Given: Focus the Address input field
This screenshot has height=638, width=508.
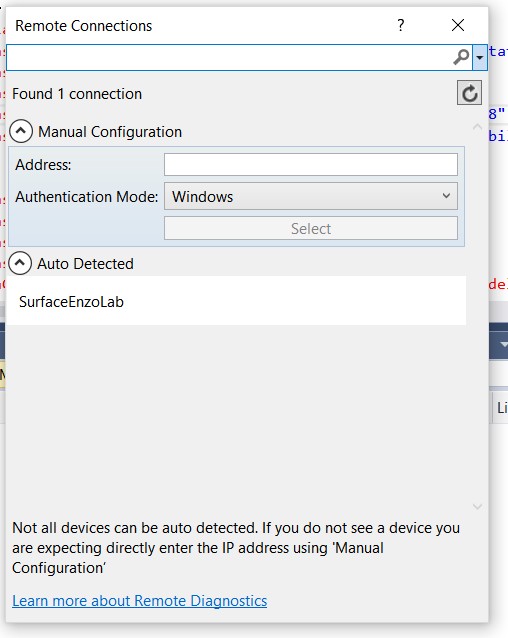Looking at the screenshot, I should 311,164.
